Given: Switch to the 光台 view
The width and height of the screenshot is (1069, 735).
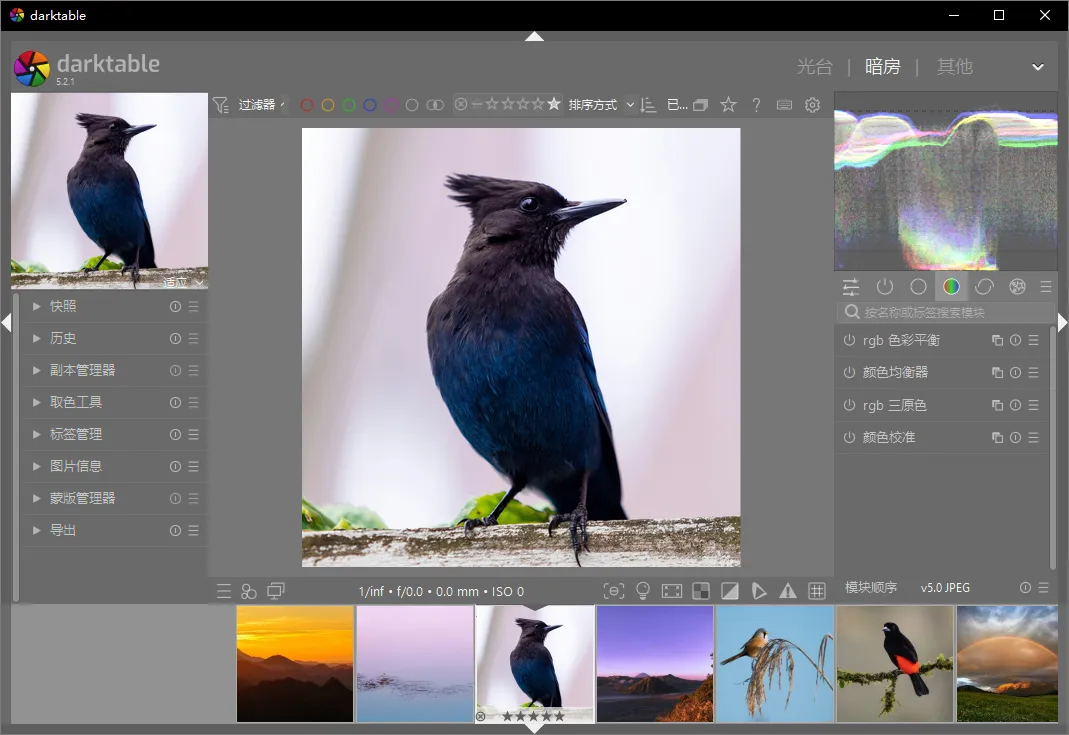Looking at the screenshot, I should (x=814, y=67).
